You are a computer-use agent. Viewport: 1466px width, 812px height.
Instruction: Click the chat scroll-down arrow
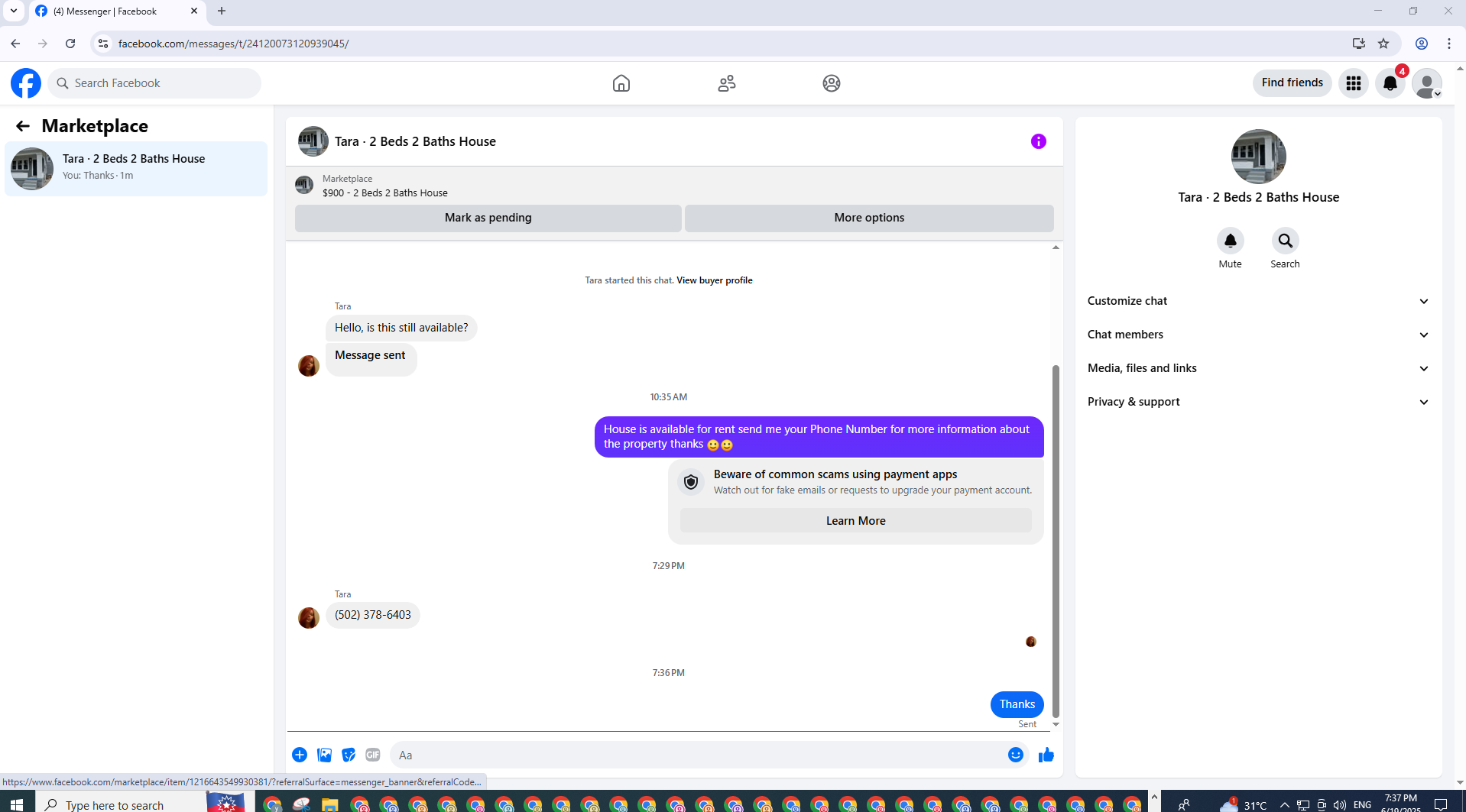click(1056, 724)
